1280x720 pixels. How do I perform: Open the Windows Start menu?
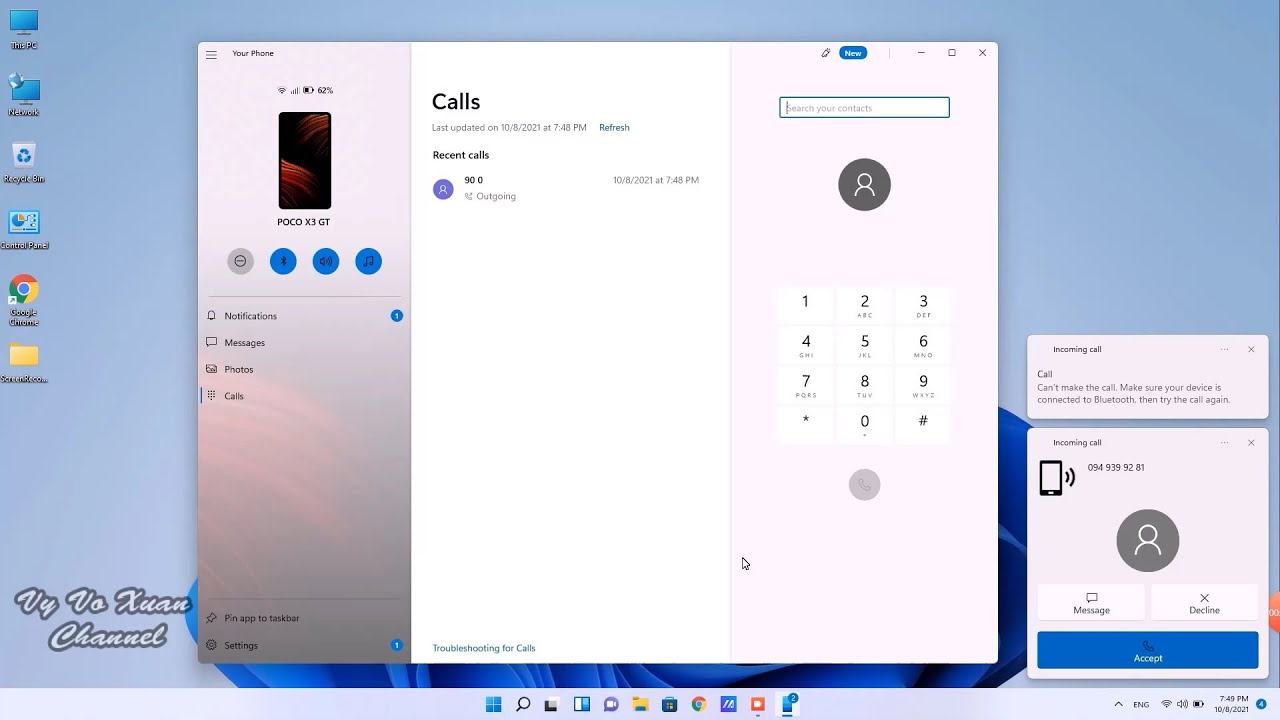coord(493,704)
